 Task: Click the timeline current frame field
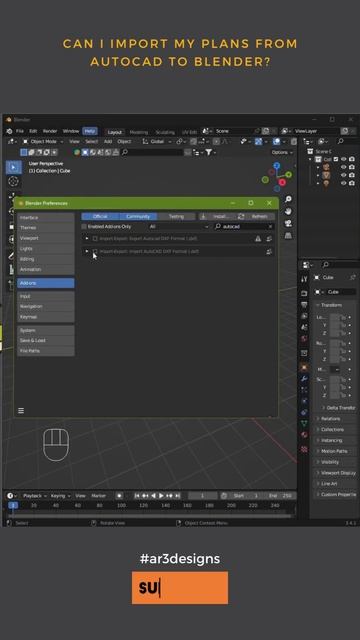pyautogui.click(x=202, y=496)
